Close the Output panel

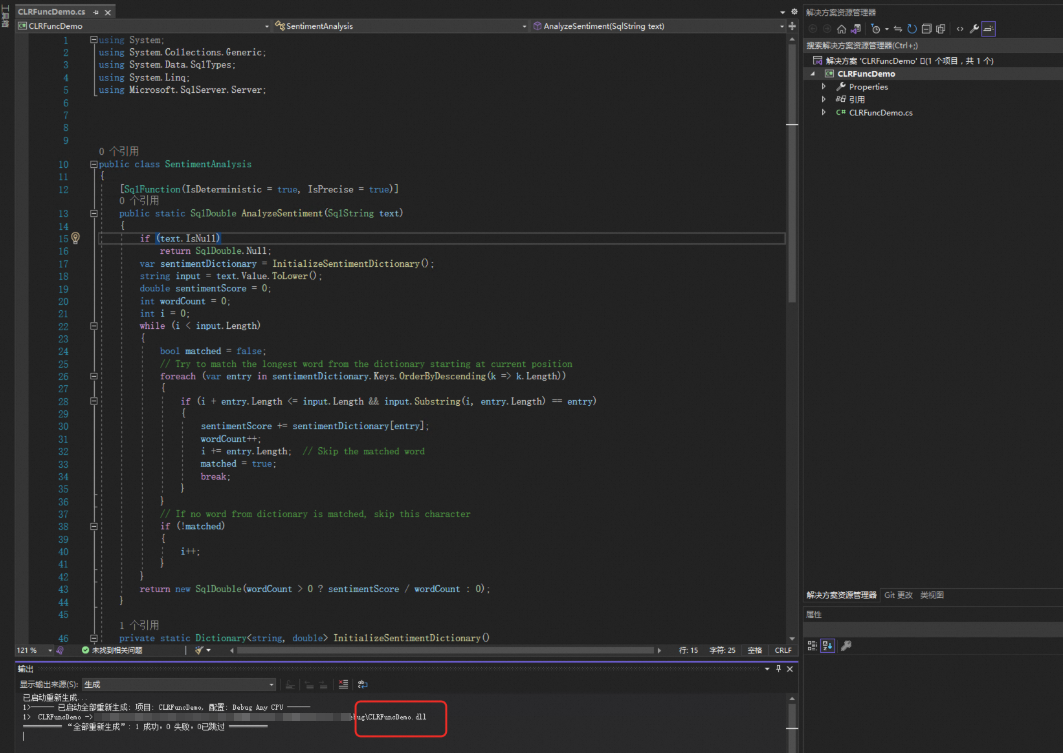pyautogui.click(x=790, y=669)
